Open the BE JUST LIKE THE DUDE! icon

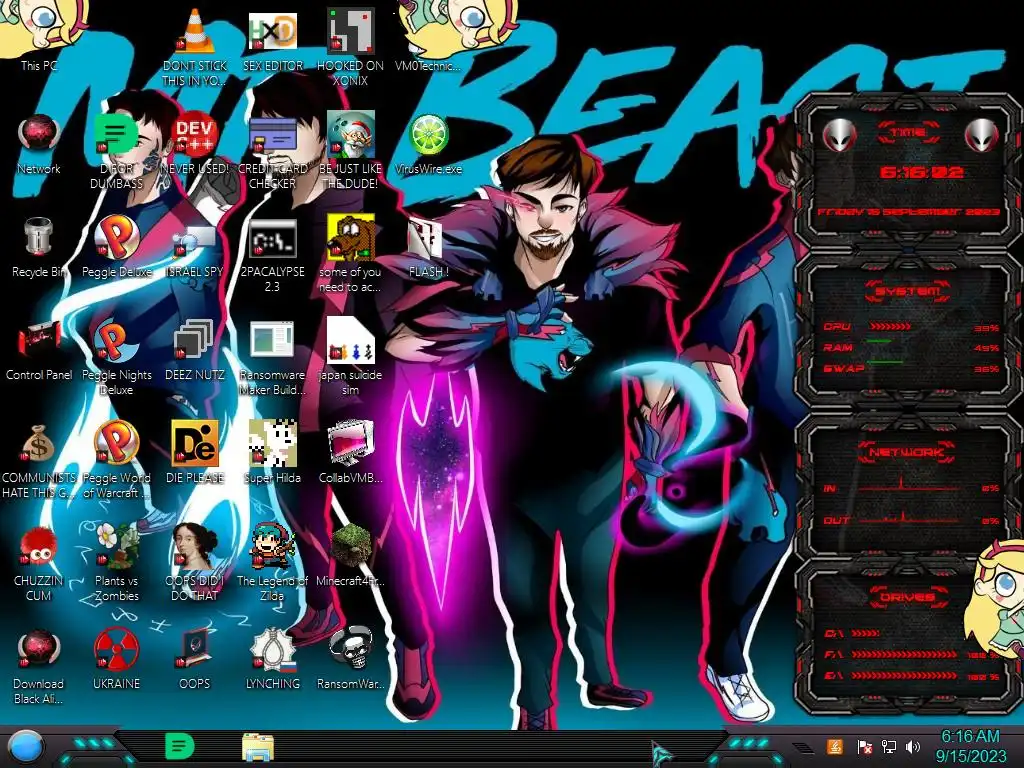click(350, 152)
